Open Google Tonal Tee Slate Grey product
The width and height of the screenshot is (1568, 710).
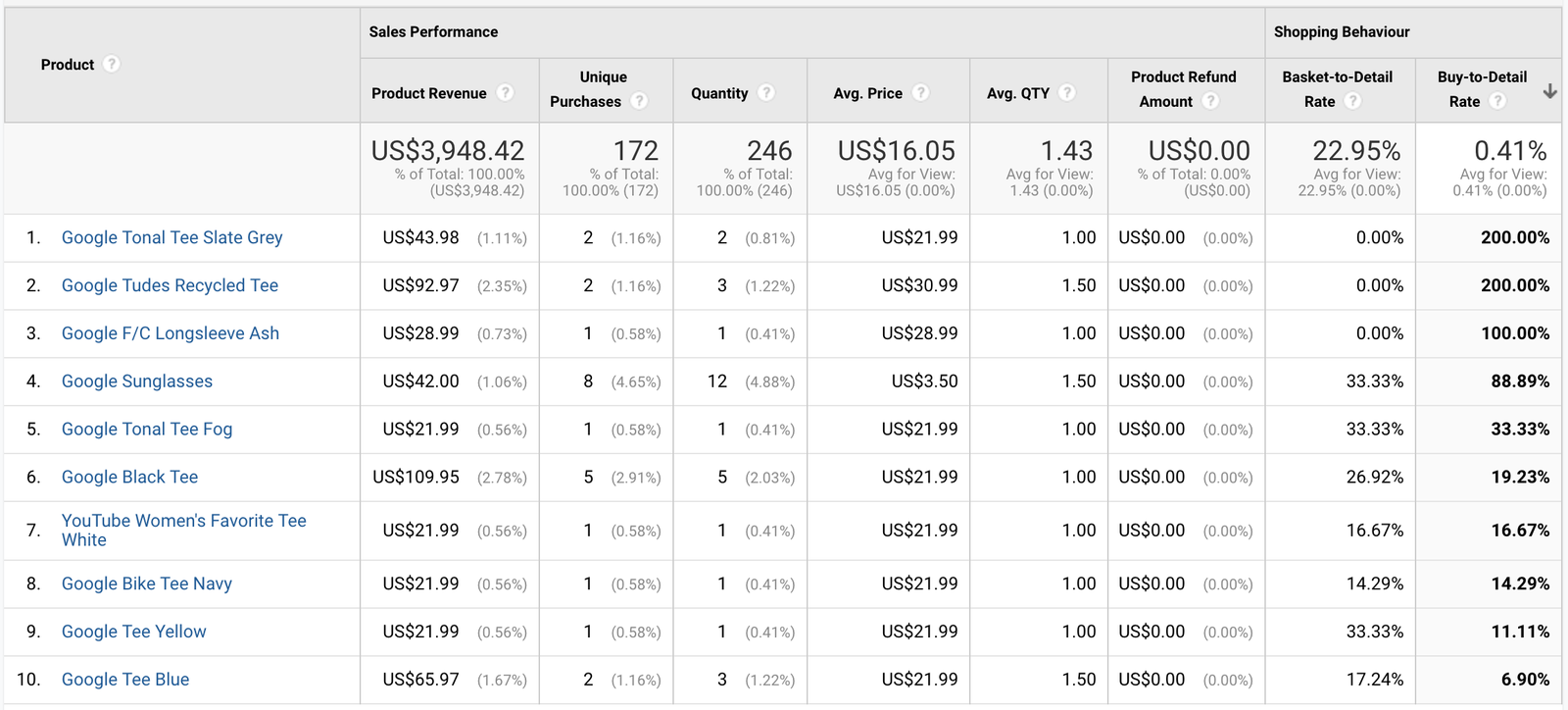pyautogui.click(x=171, y=237)
